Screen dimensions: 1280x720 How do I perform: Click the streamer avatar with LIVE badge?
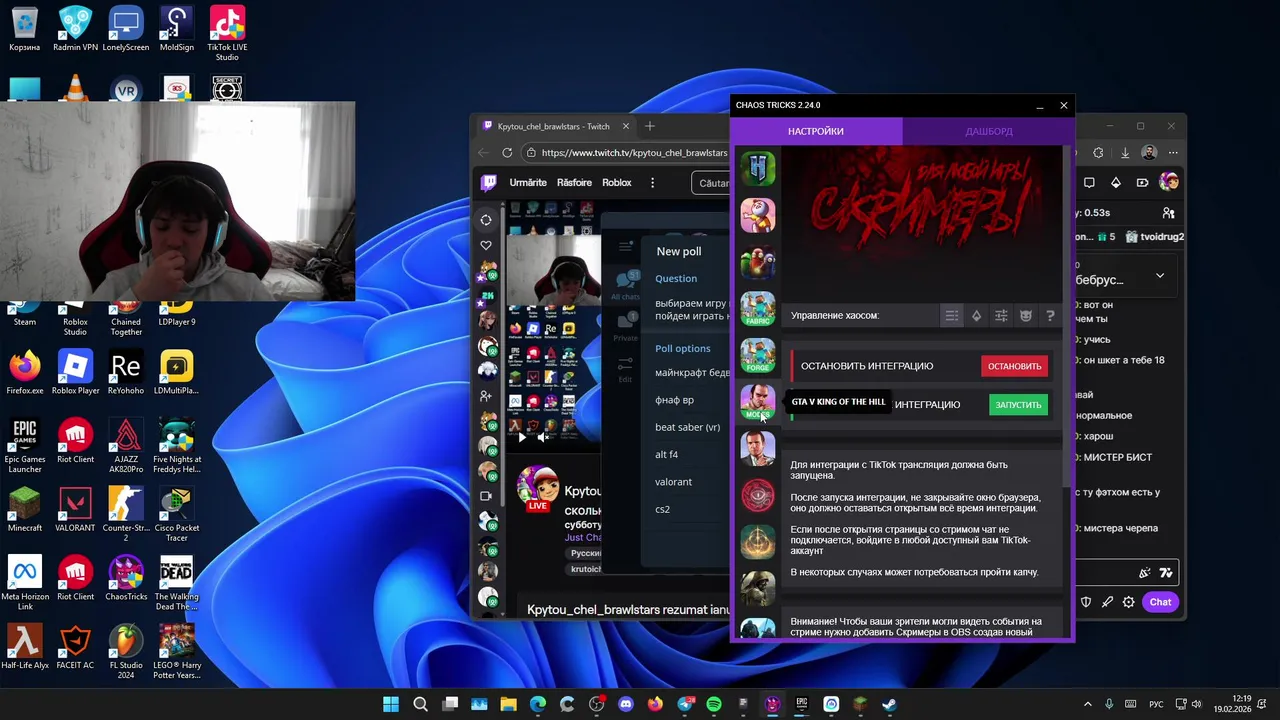point(538,487)
